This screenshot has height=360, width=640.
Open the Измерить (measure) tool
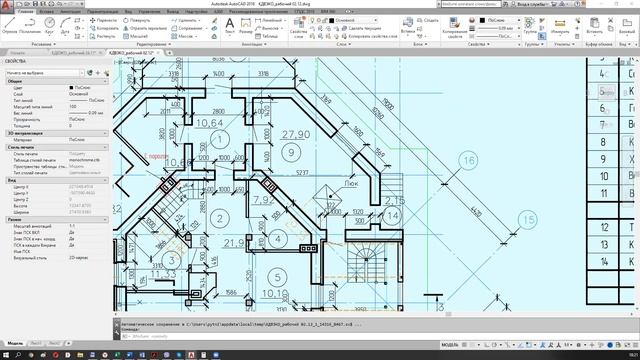point(560,26)
